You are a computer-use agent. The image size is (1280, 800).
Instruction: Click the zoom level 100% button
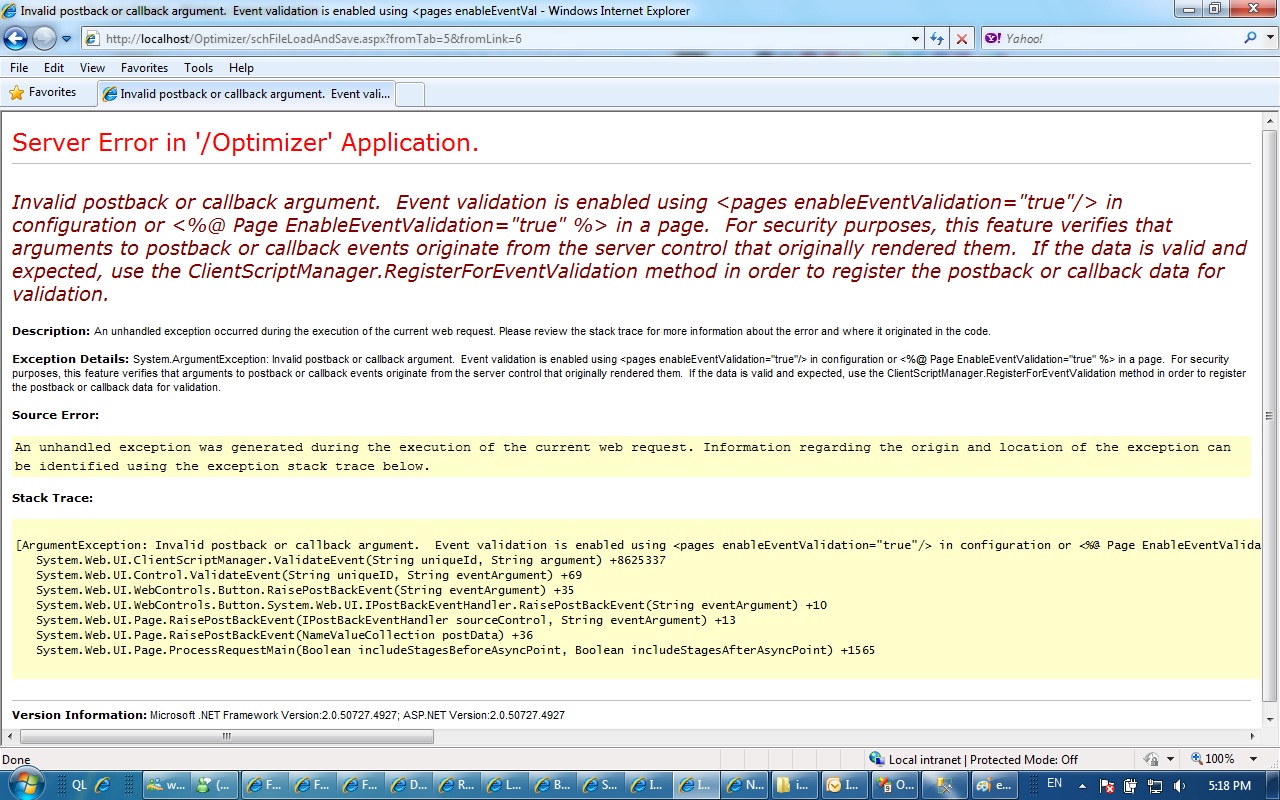point(1211,760)
